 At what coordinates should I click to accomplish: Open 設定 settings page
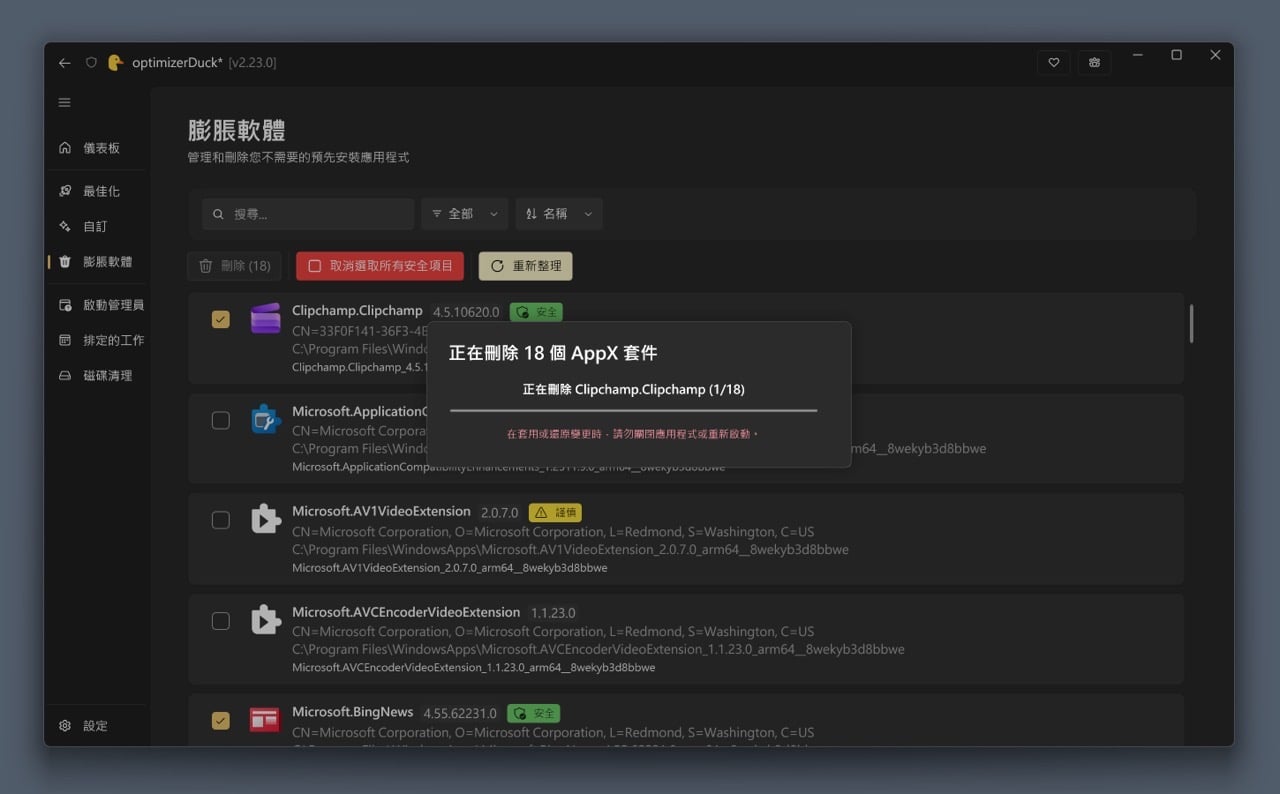(x=97, y=725)
